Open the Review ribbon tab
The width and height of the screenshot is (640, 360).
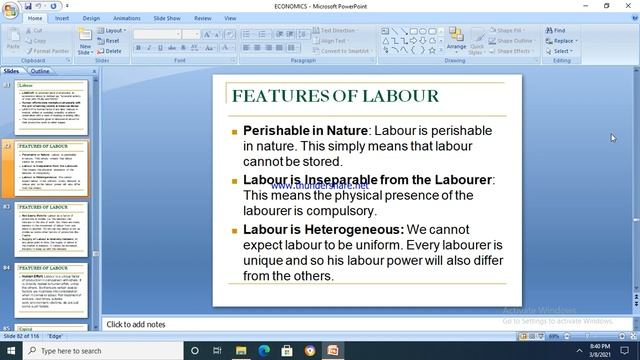[x=202, y=18]
